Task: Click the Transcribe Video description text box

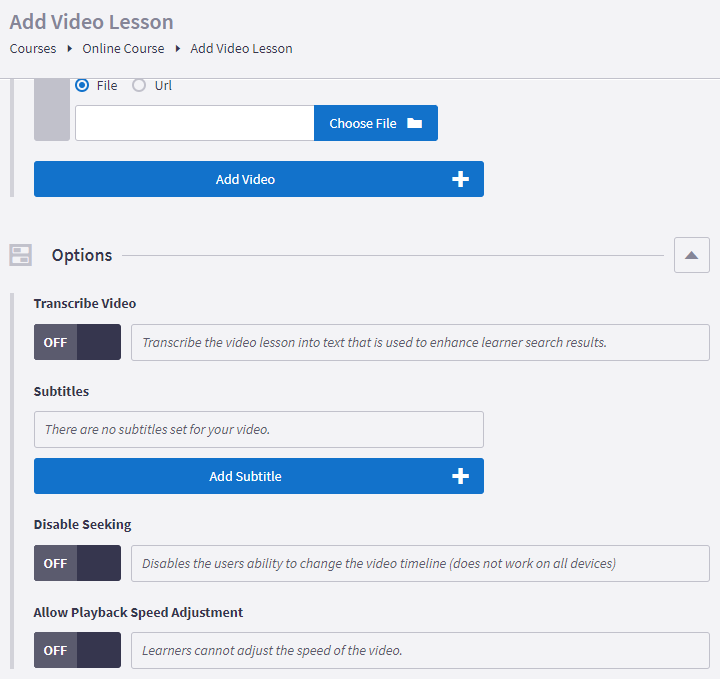Action: pos(420,342)
